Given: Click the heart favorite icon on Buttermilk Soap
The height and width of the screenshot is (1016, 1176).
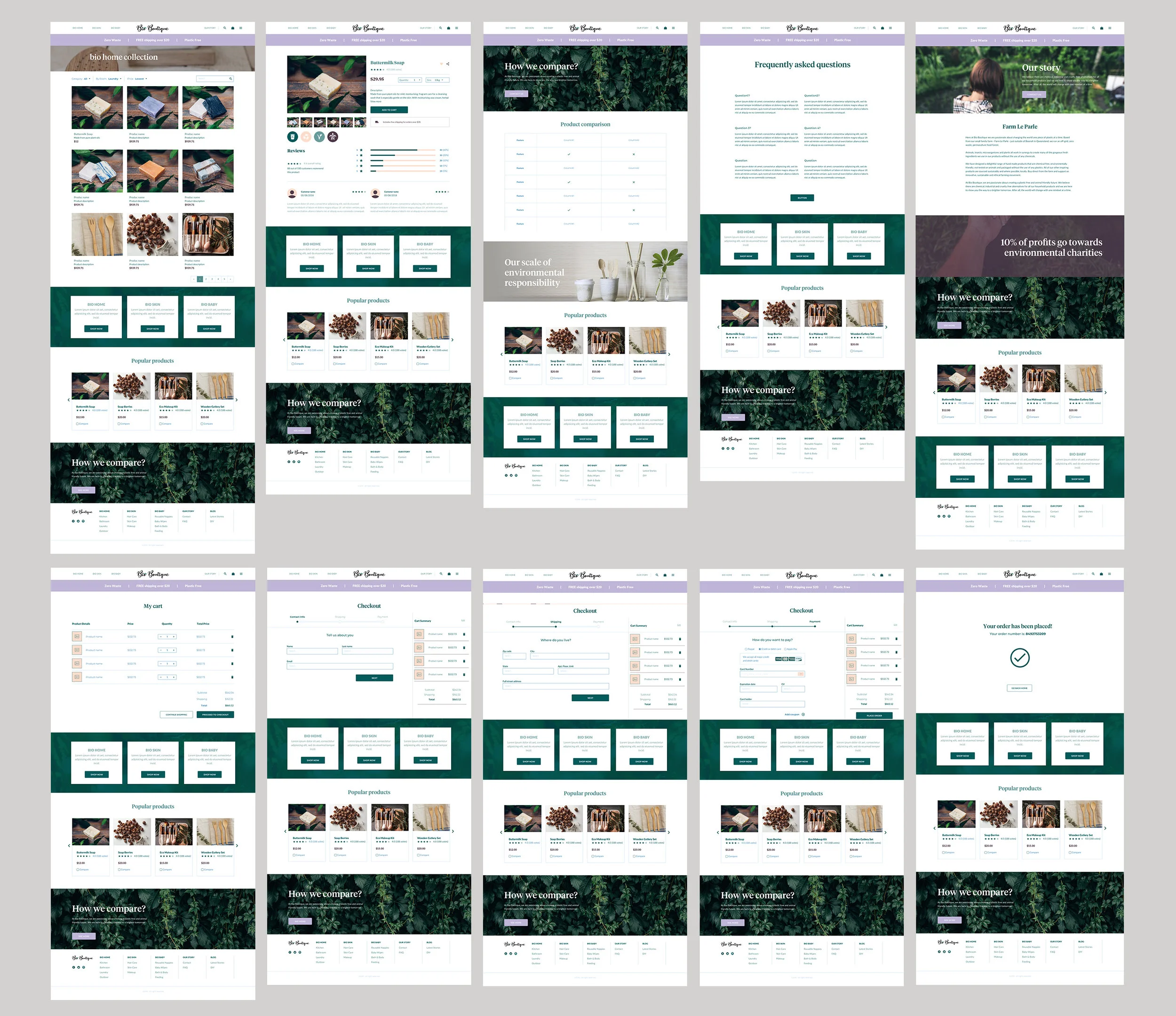Looking at the screenshot, I should [441, 64].
